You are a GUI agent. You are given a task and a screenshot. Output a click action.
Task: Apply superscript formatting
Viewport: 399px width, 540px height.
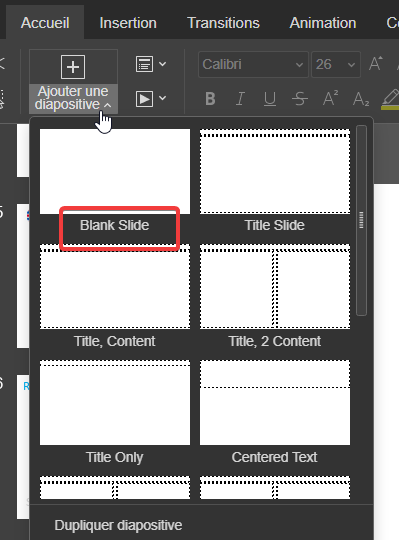(x=330, y=99)
